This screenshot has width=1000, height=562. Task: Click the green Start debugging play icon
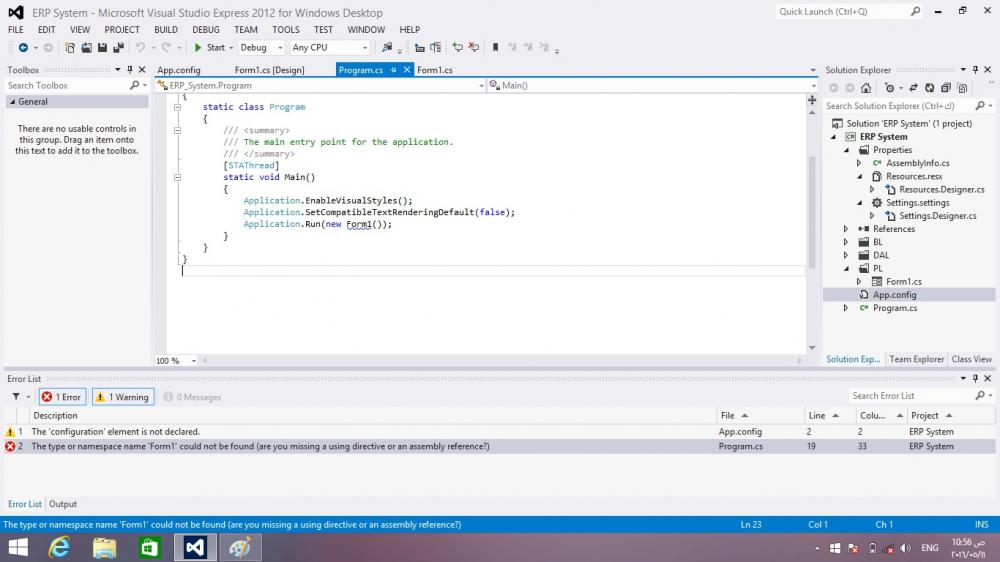(x=198, y=47)
